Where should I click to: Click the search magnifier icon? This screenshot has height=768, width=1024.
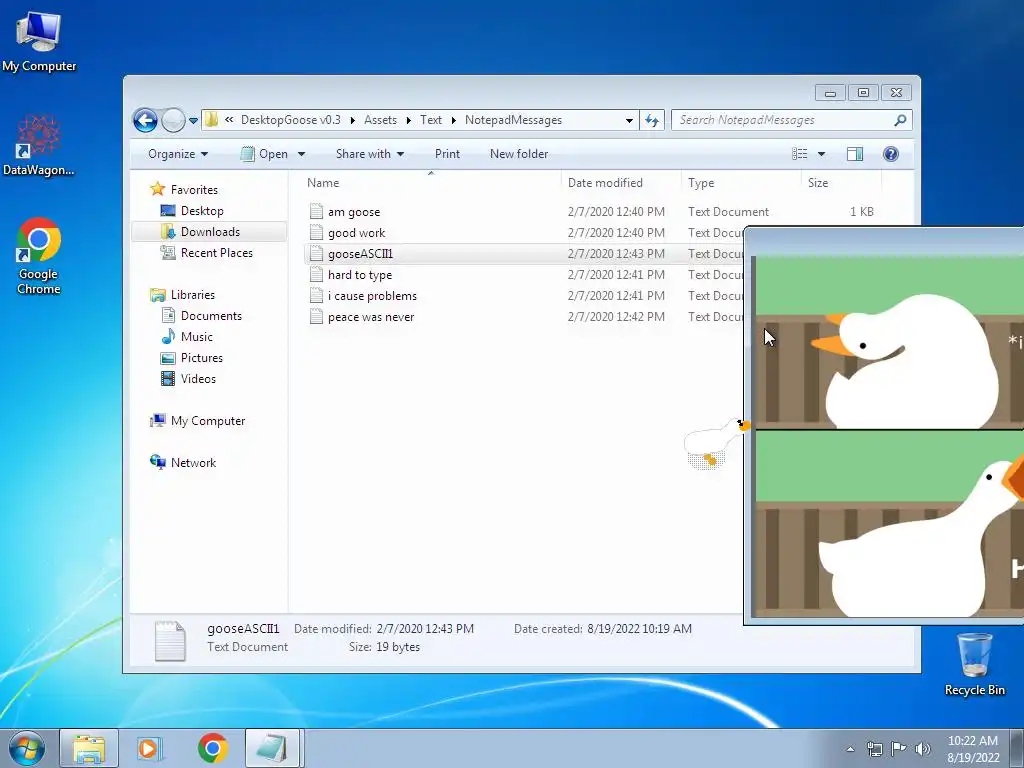click(x=901, y=120)
